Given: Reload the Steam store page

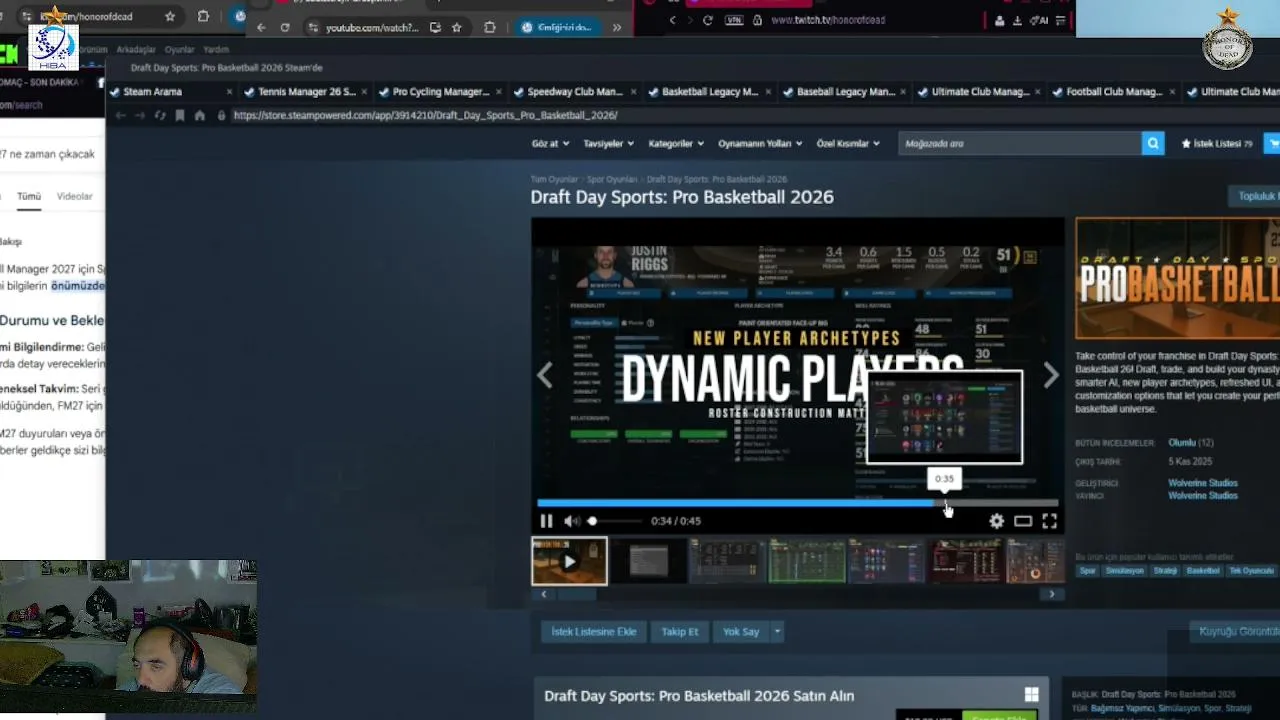Looking at the screenshot, I should (x=159, y=116).
